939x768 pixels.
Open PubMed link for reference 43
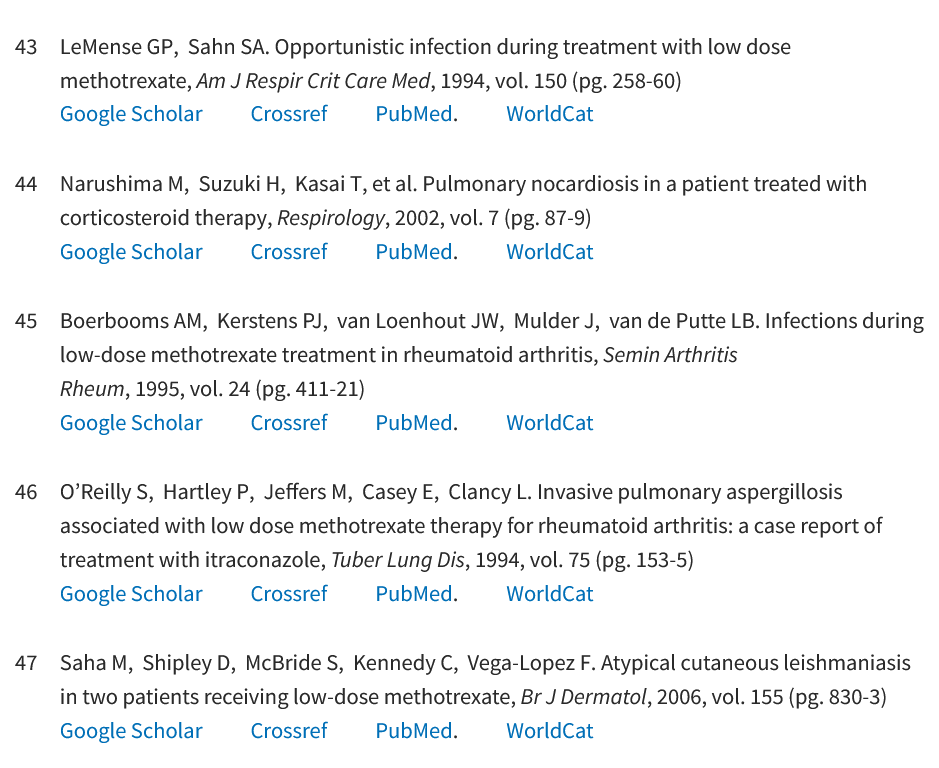pos(414,114)
